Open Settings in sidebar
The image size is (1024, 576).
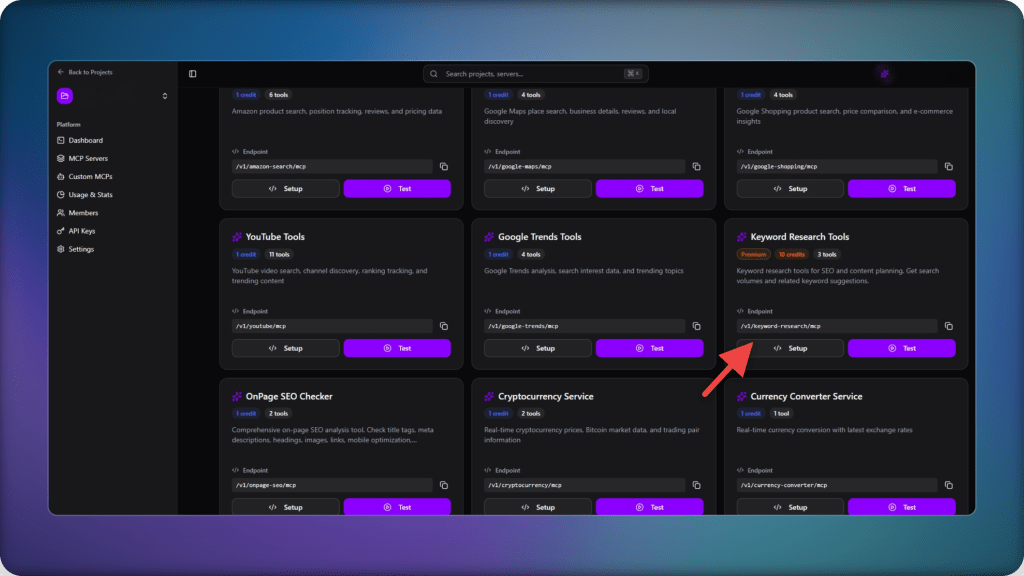click(x=81, y=249)
